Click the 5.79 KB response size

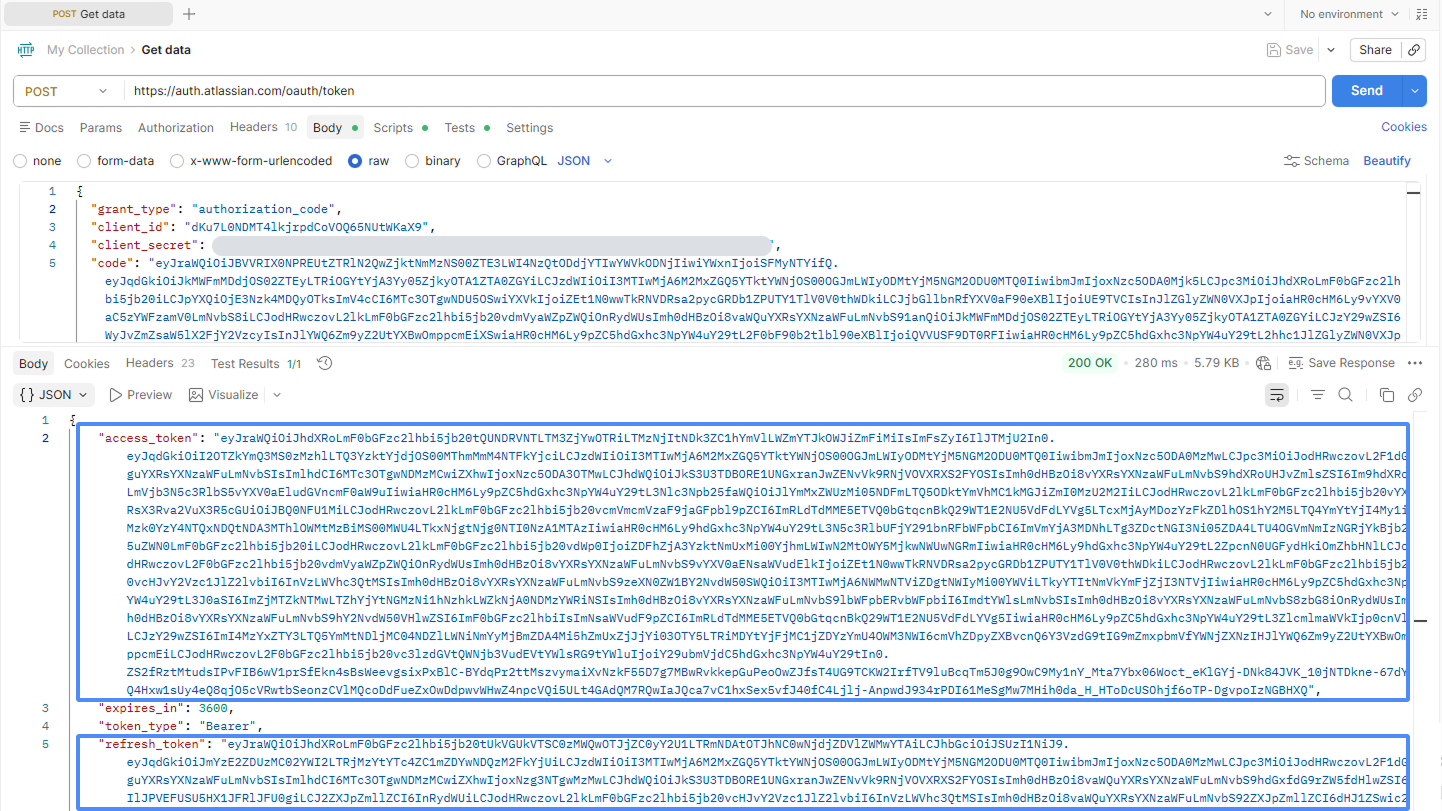click(x=1216, y=363)
